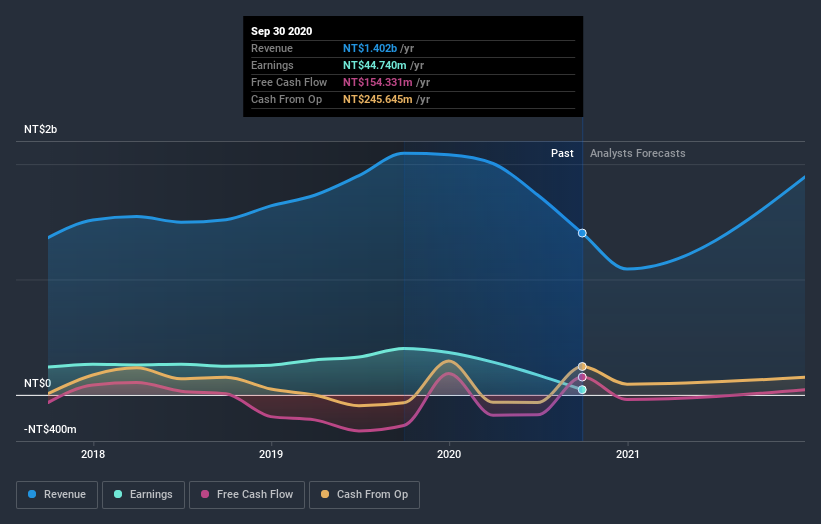Toggle the Revenue legend series
The height and width of the screenshot is (524, 821).
(57, 495)
